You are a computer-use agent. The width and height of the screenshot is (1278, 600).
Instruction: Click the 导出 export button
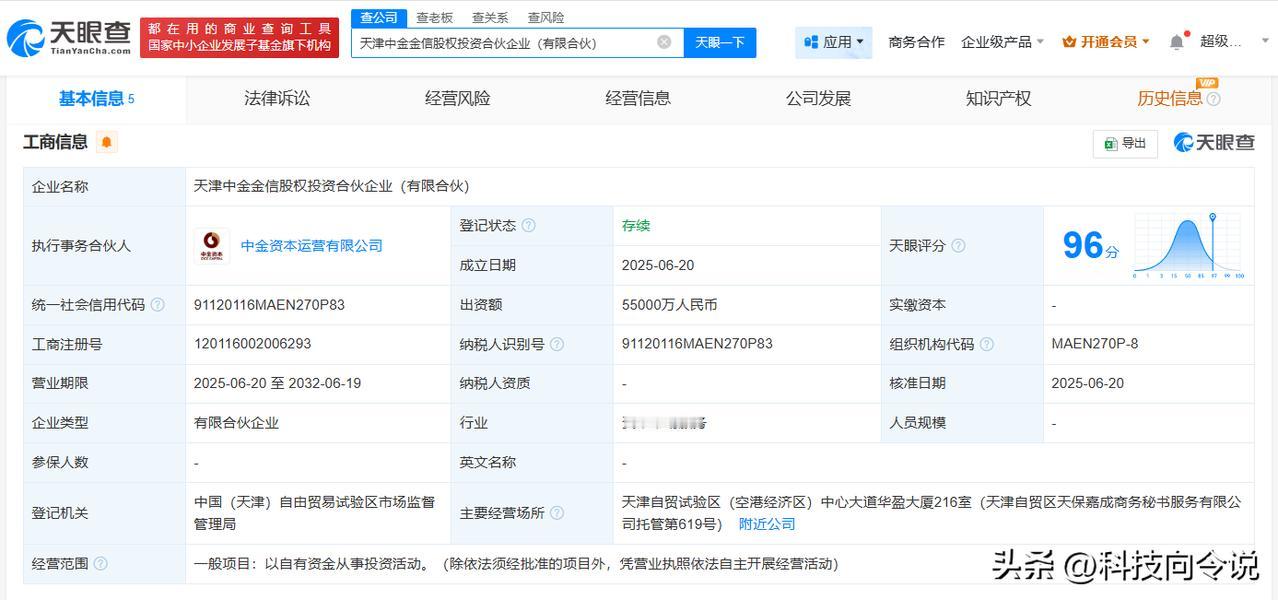1125,143
